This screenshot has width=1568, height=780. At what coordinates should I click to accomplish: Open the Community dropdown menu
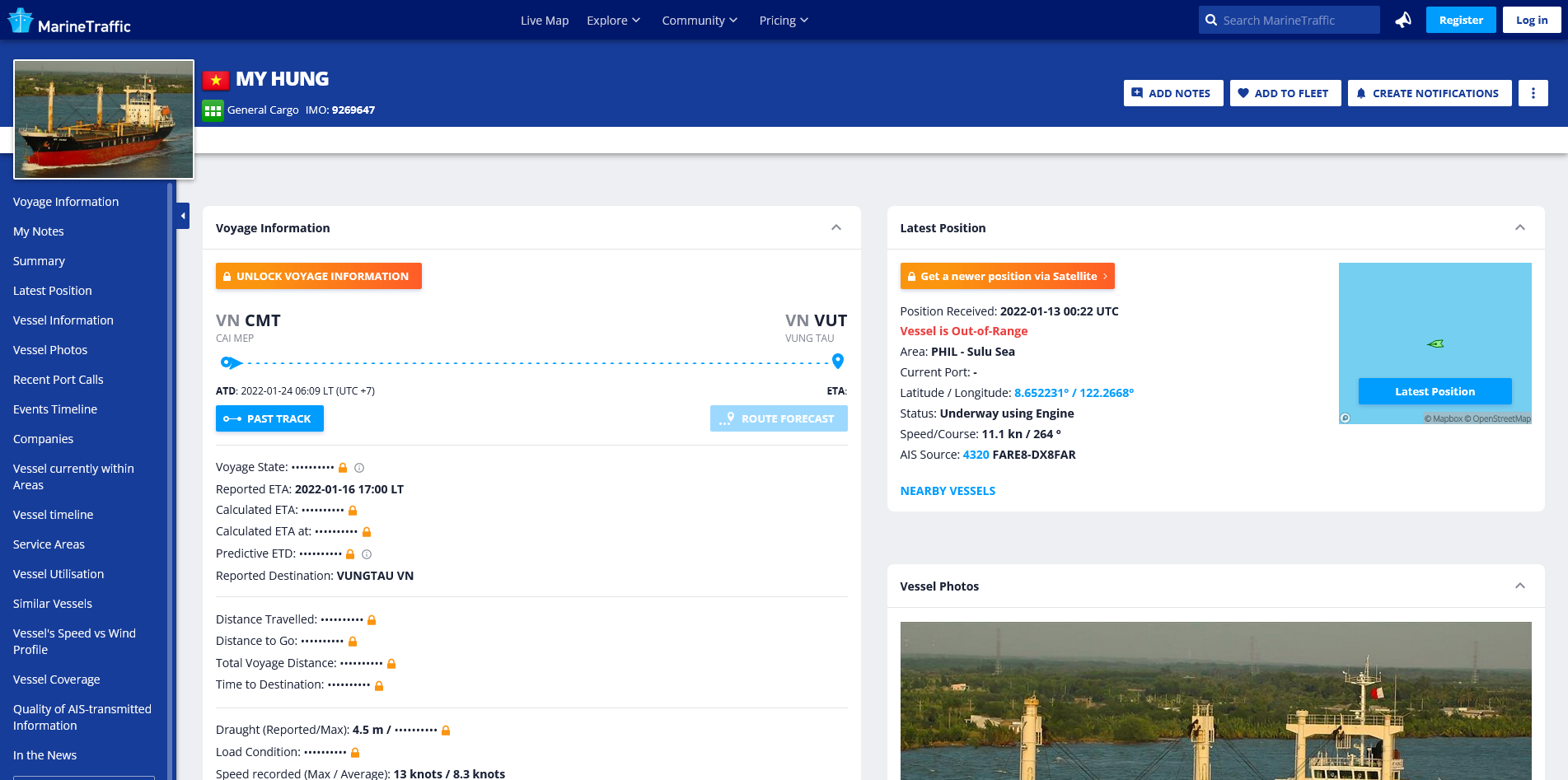tap(700, 21)
